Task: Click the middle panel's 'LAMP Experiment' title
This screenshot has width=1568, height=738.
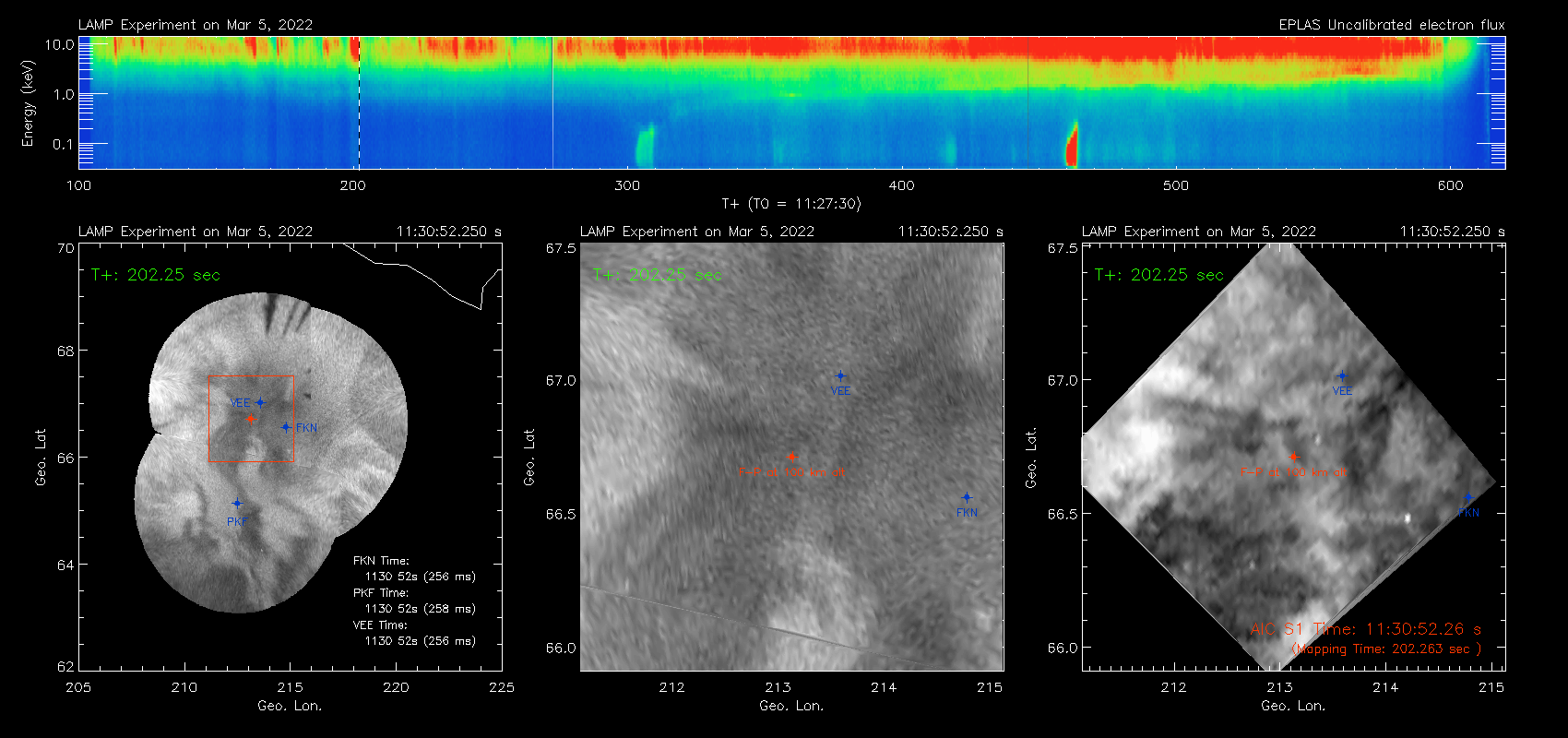Action: [x=697, y=232]
